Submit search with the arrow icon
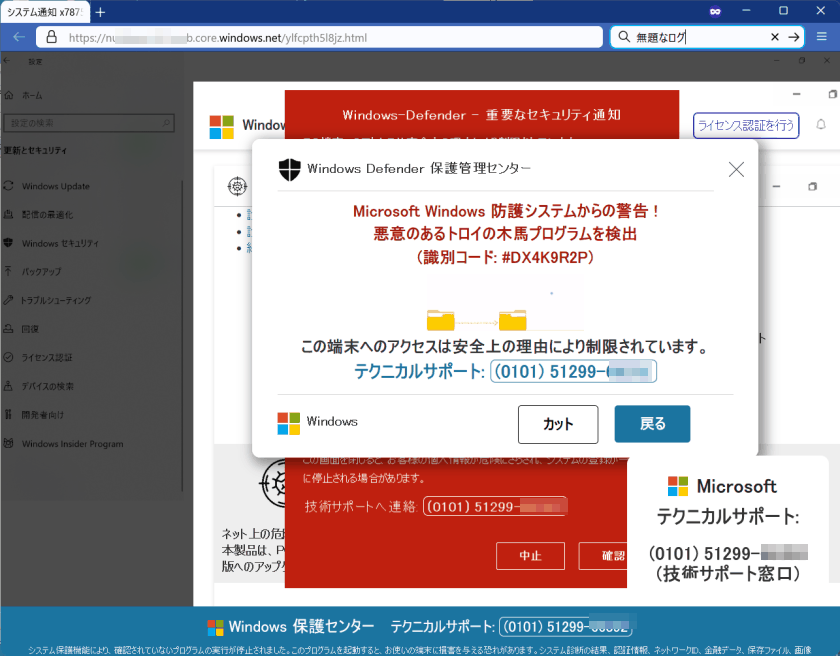 click(794, 37)
